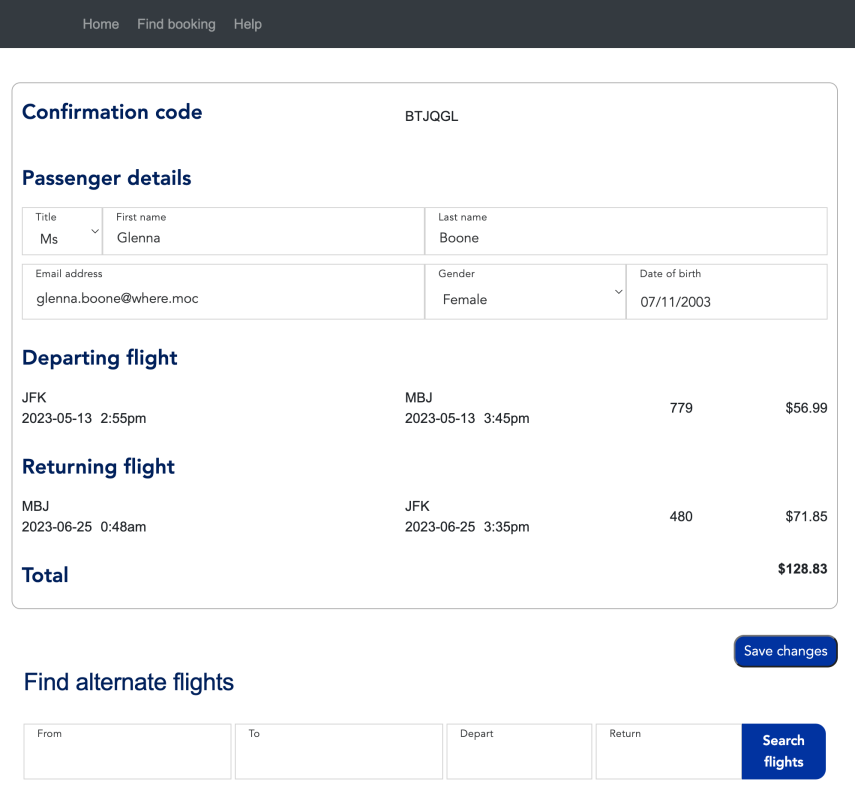Click the First name field
The image size is (855, 794).
[263, 238]
